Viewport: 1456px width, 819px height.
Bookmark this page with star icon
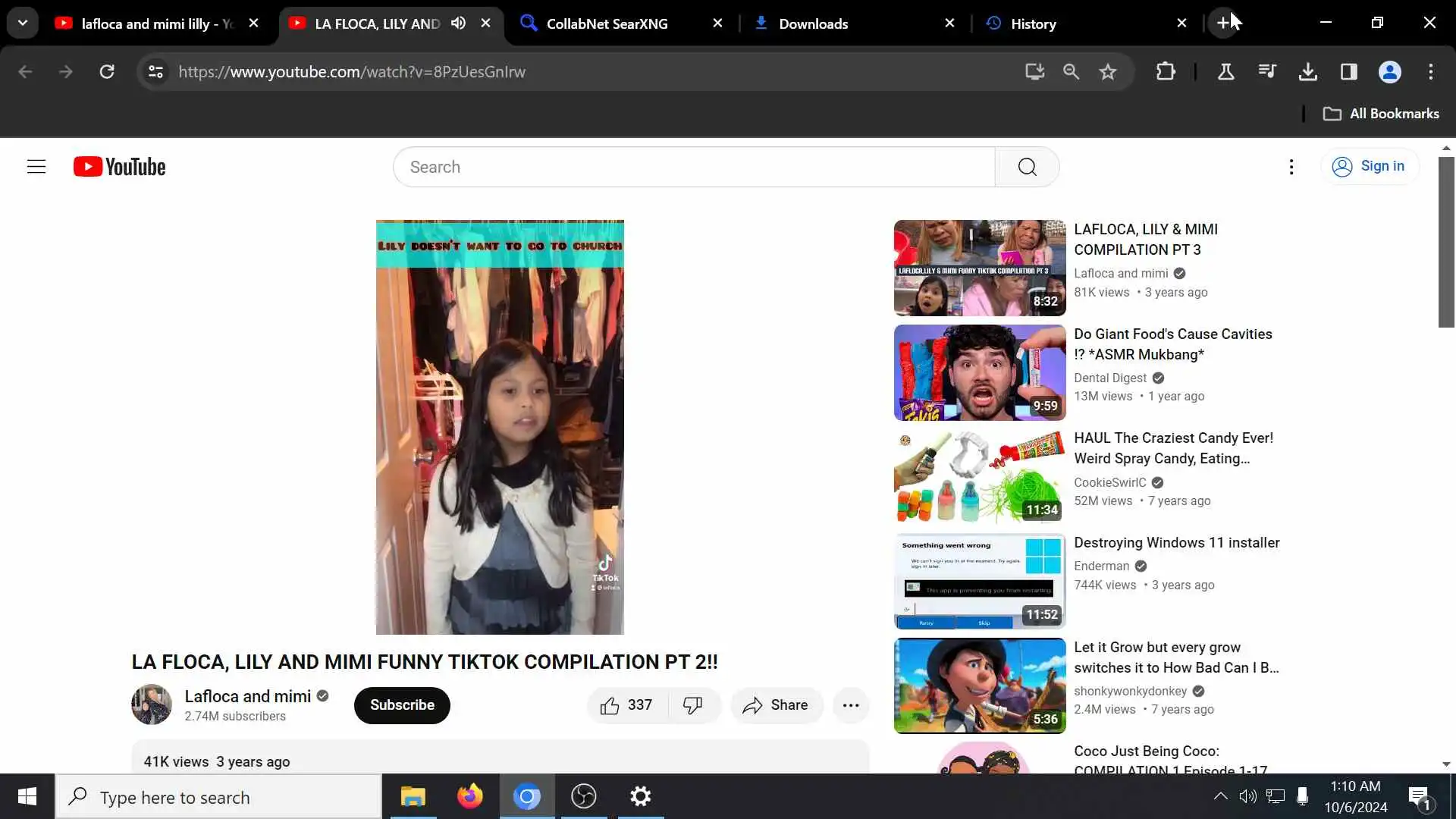[x=1108, y=72]
